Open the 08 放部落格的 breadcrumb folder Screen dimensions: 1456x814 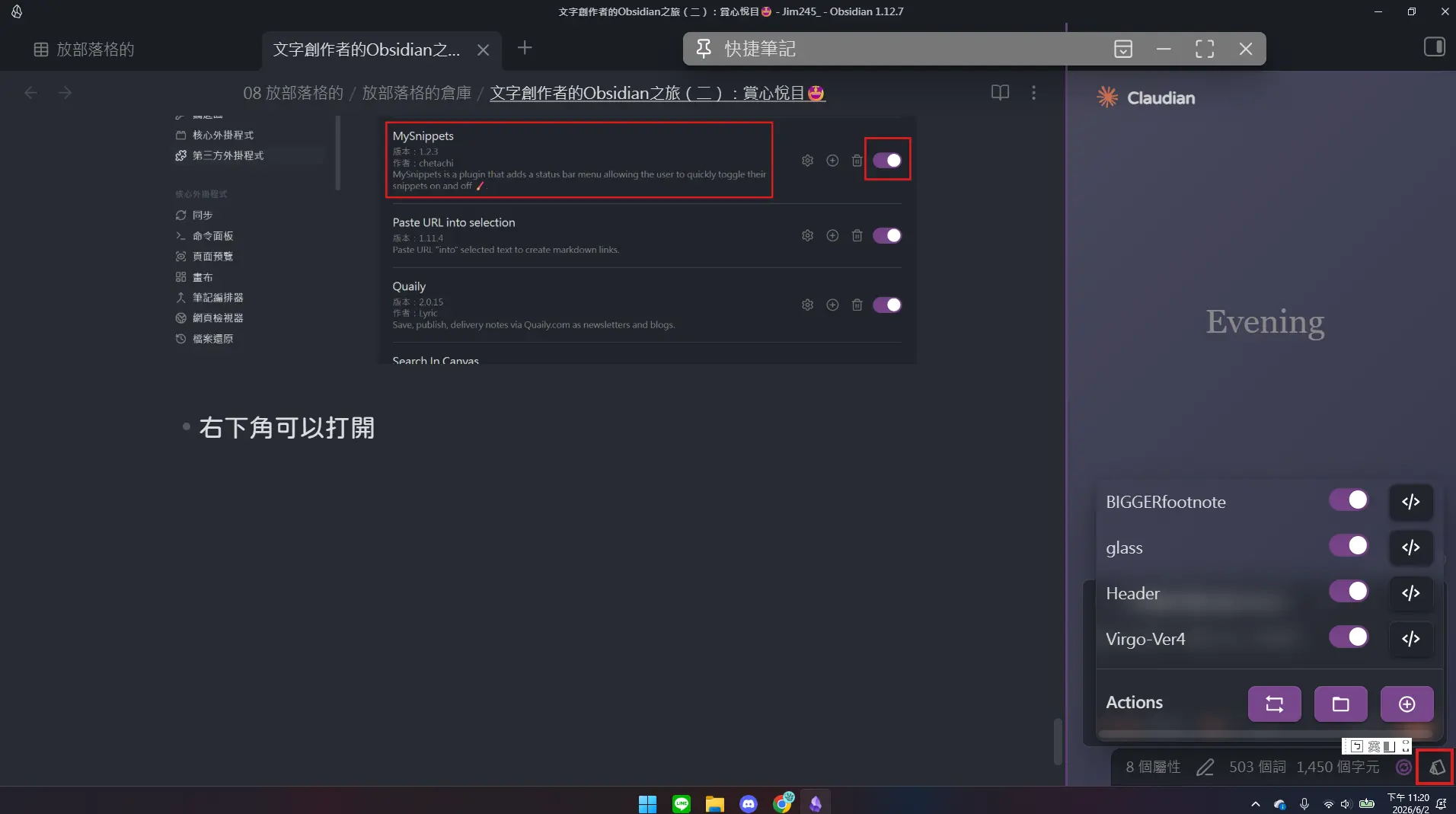click(293, 93)
